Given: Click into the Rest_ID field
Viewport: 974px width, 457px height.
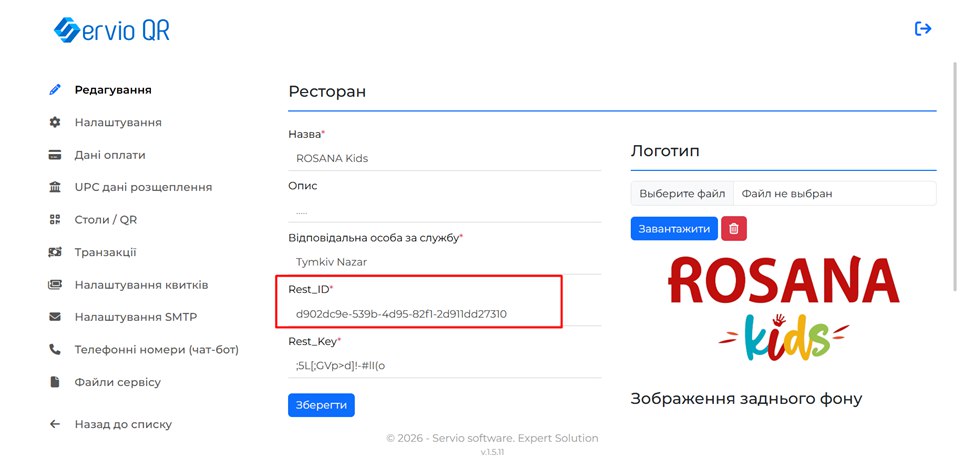Looking at the screenshot, I should [444, 314].
